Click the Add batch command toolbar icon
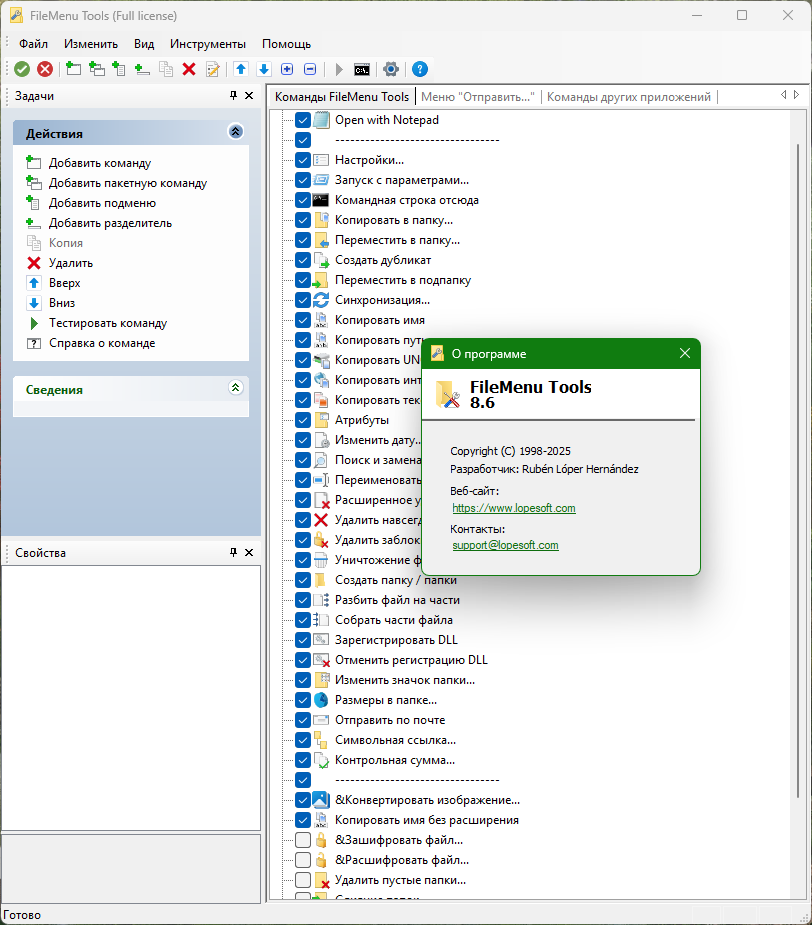Viewport: 812px width, 925px height. click(x=96, y=69)
